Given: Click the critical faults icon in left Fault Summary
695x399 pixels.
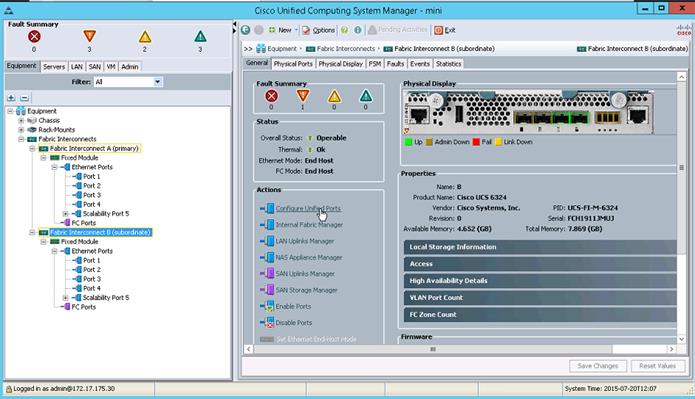Looking at the screenshot, I should tap(34, 36).
